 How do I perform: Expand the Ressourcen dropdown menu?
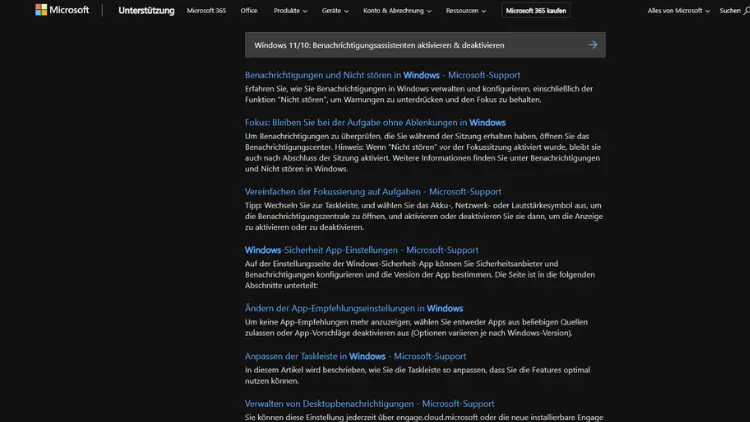(x=465, y=11)
